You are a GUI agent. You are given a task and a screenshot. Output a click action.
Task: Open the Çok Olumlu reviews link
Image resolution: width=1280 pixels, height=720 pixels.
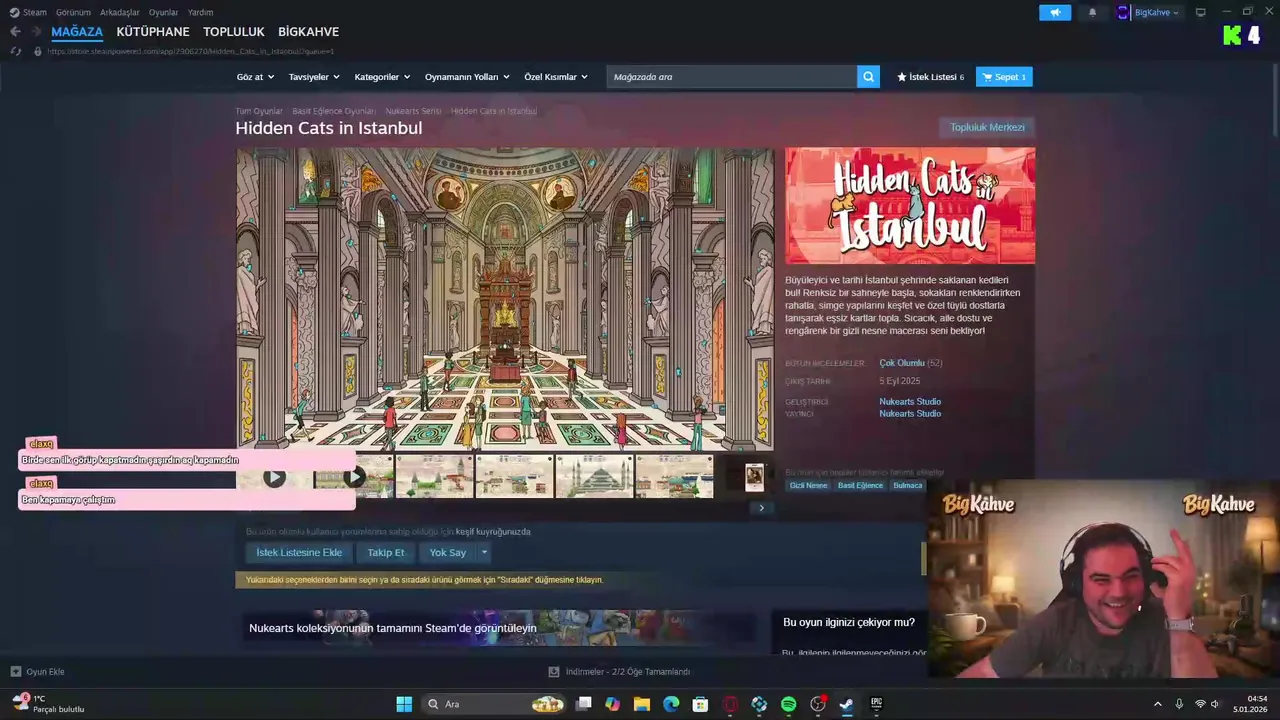click(902, 363)
